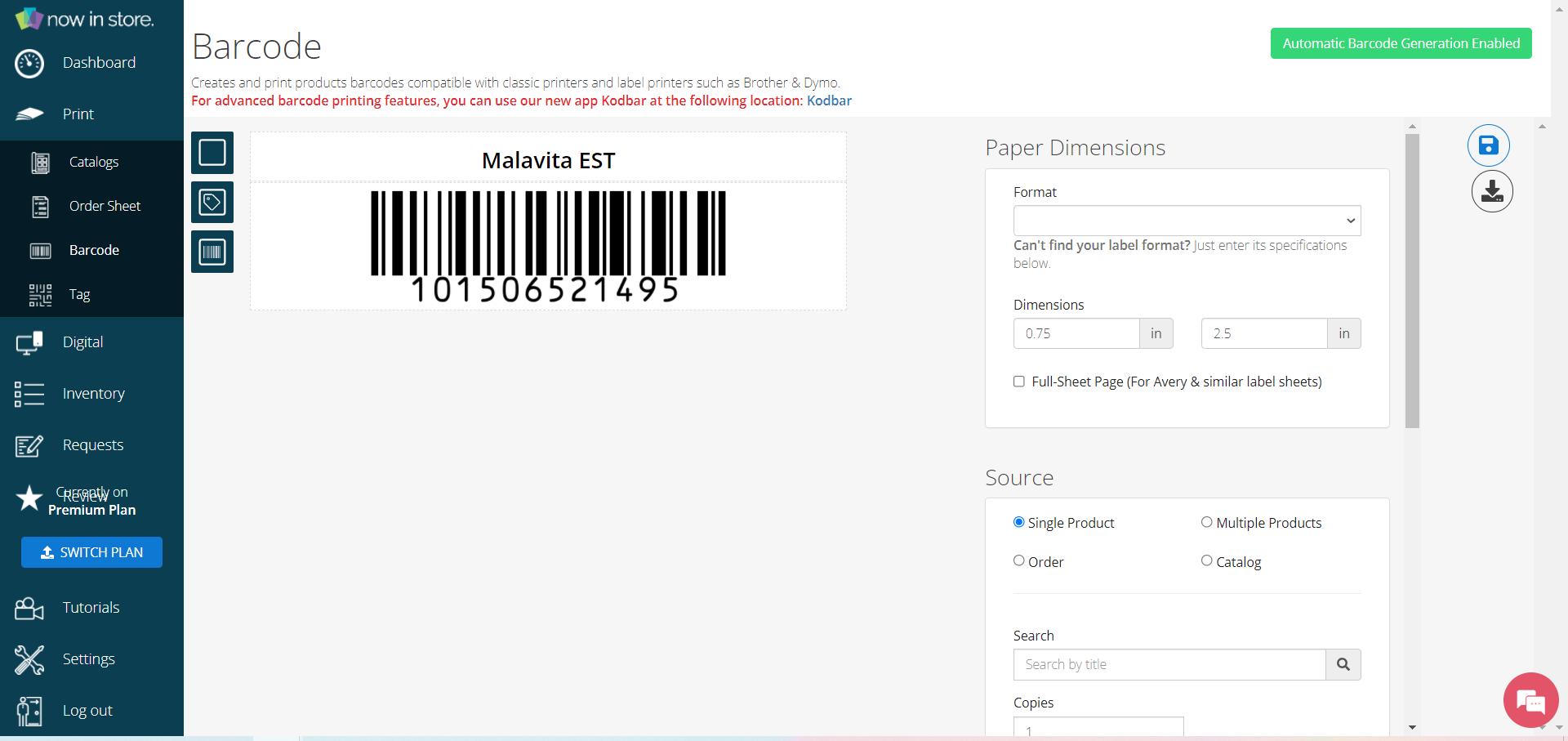Click Automatic Barcode Generation Enabled button
1568x741 pixels.
[1401, 43]
